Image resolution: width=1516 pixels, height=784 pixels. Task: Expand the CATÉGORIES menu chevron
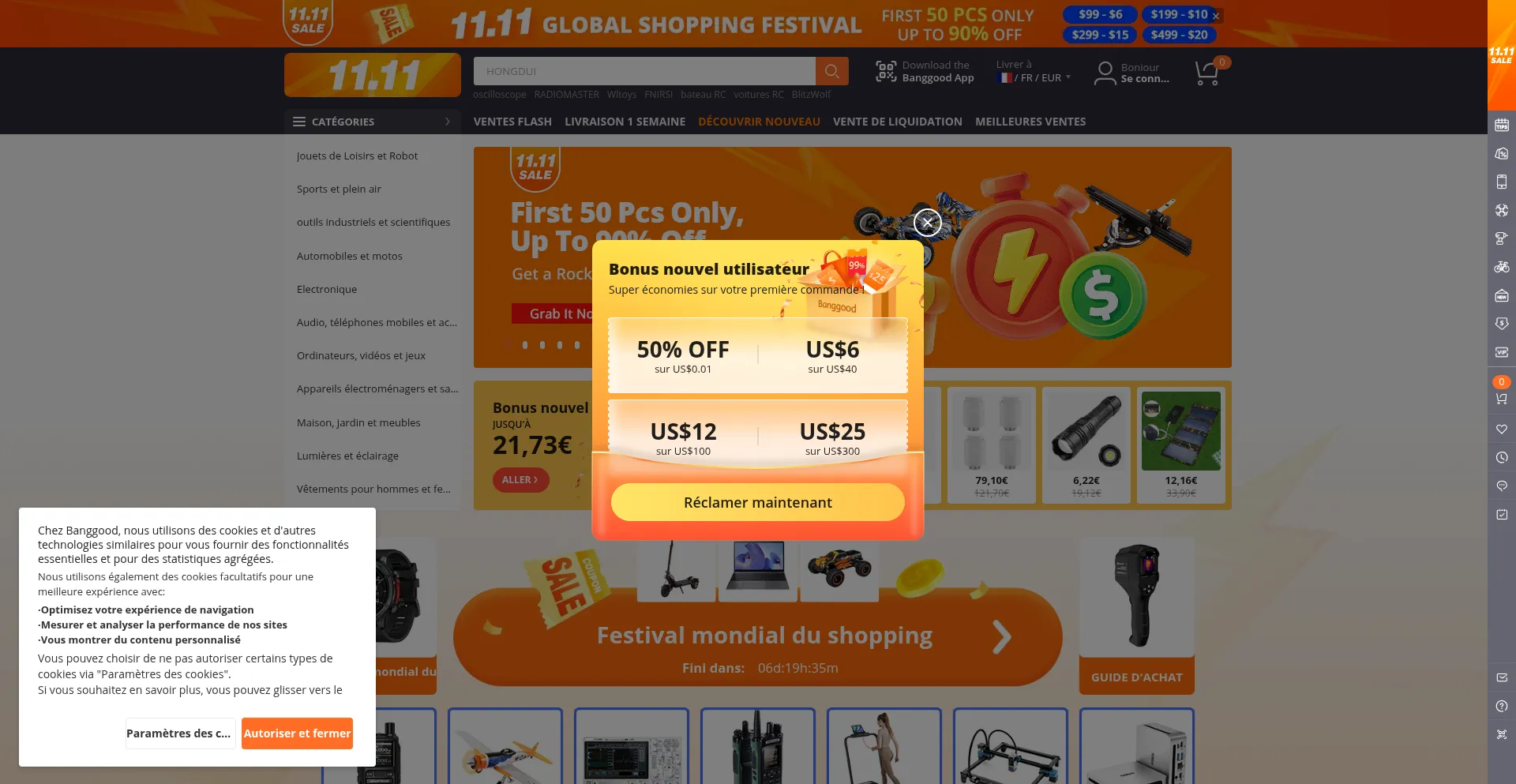(x=447, y=122)
